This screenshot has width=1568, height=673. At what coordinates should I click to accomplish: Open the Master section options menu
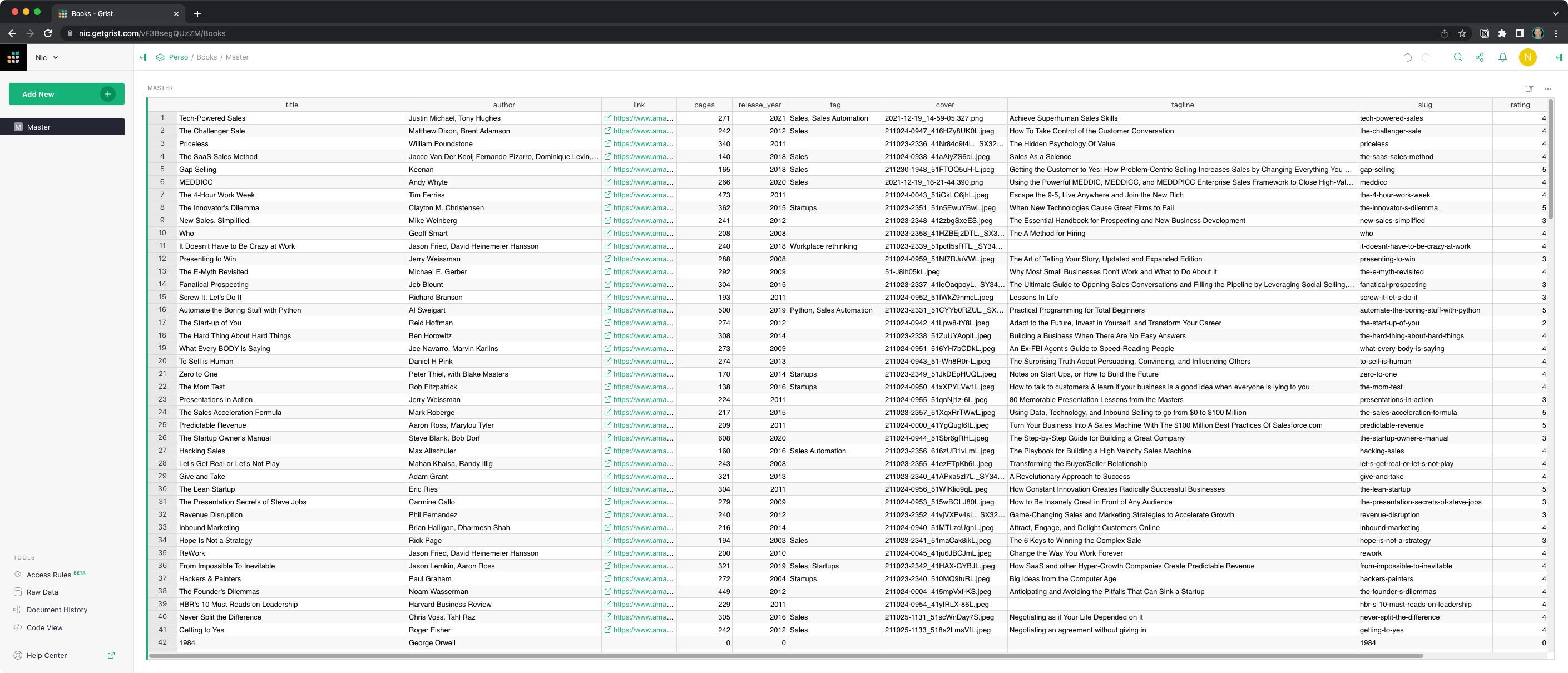click(x=1548, y=89)
